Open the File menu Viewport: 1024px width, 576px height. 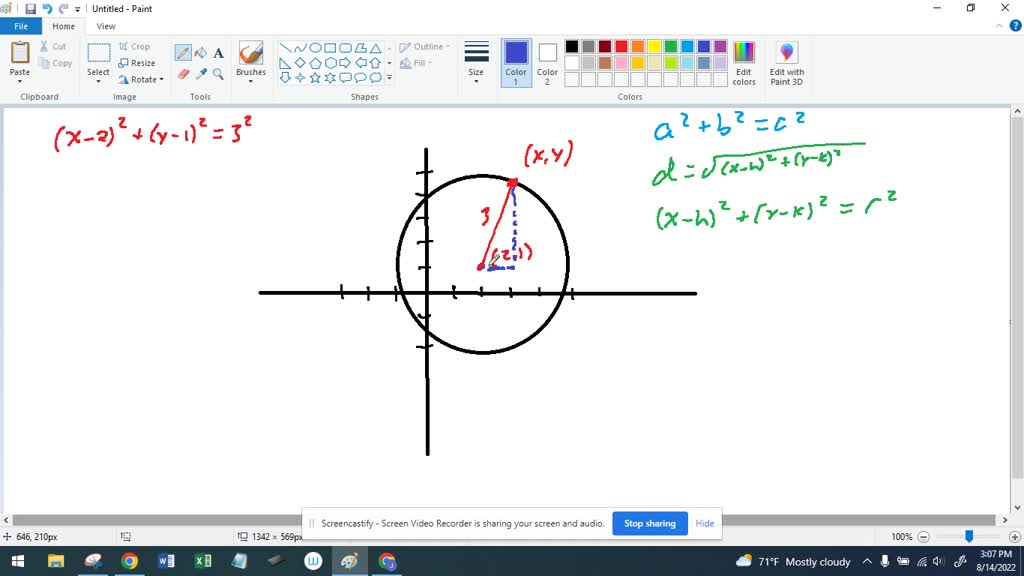coord(21,26)
